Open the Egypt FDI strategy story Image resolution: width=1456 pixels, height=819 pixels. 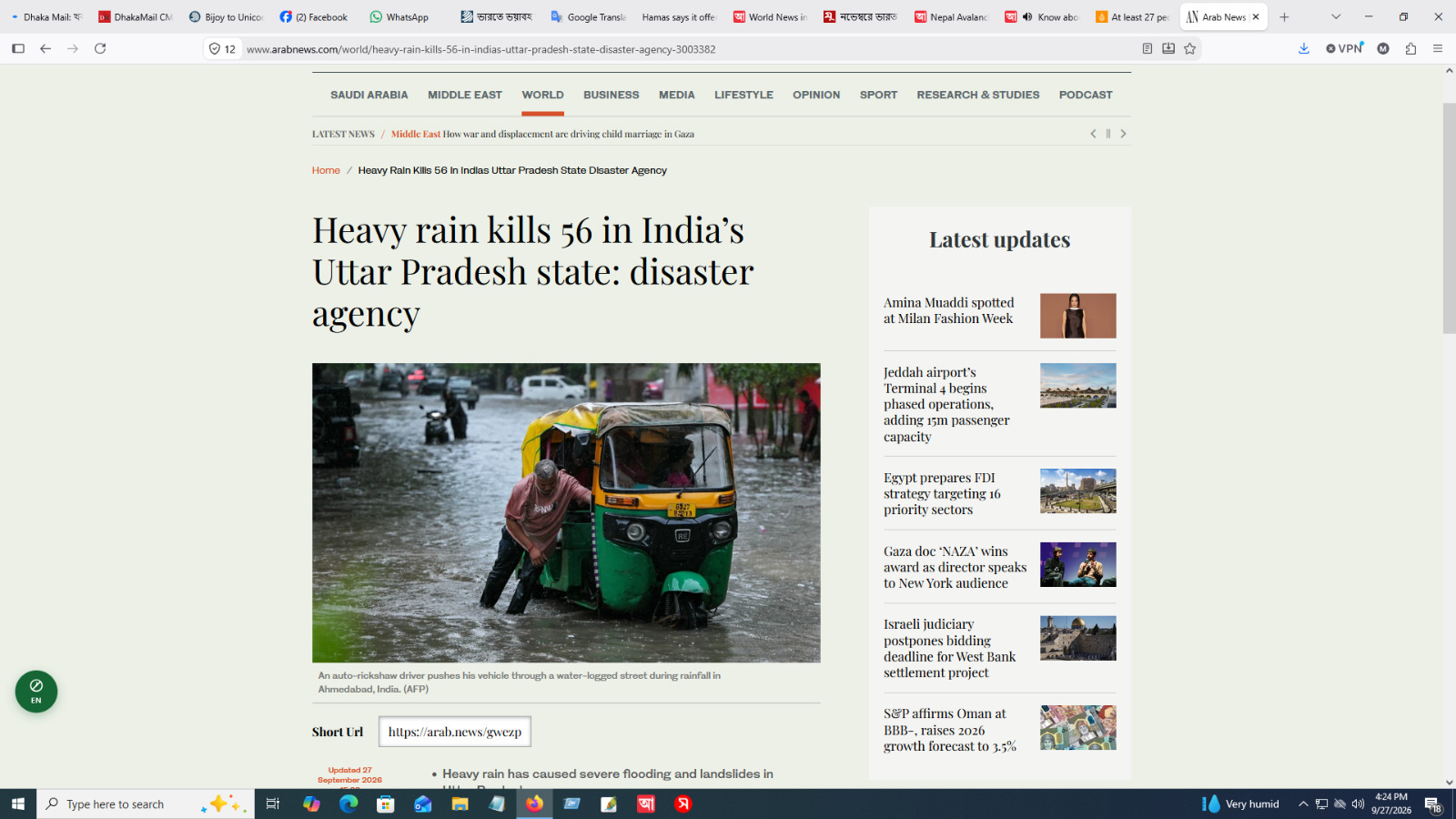942,493
